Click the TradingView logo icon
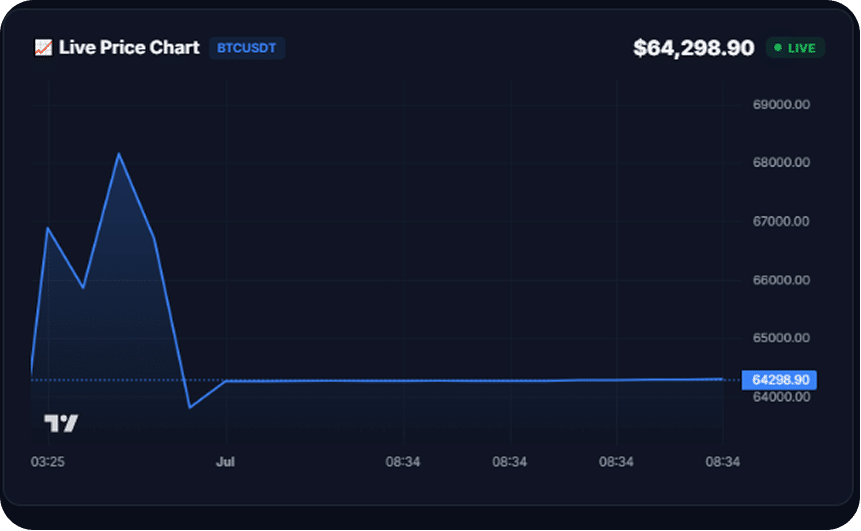861x531 pixels. click(61, 423)
